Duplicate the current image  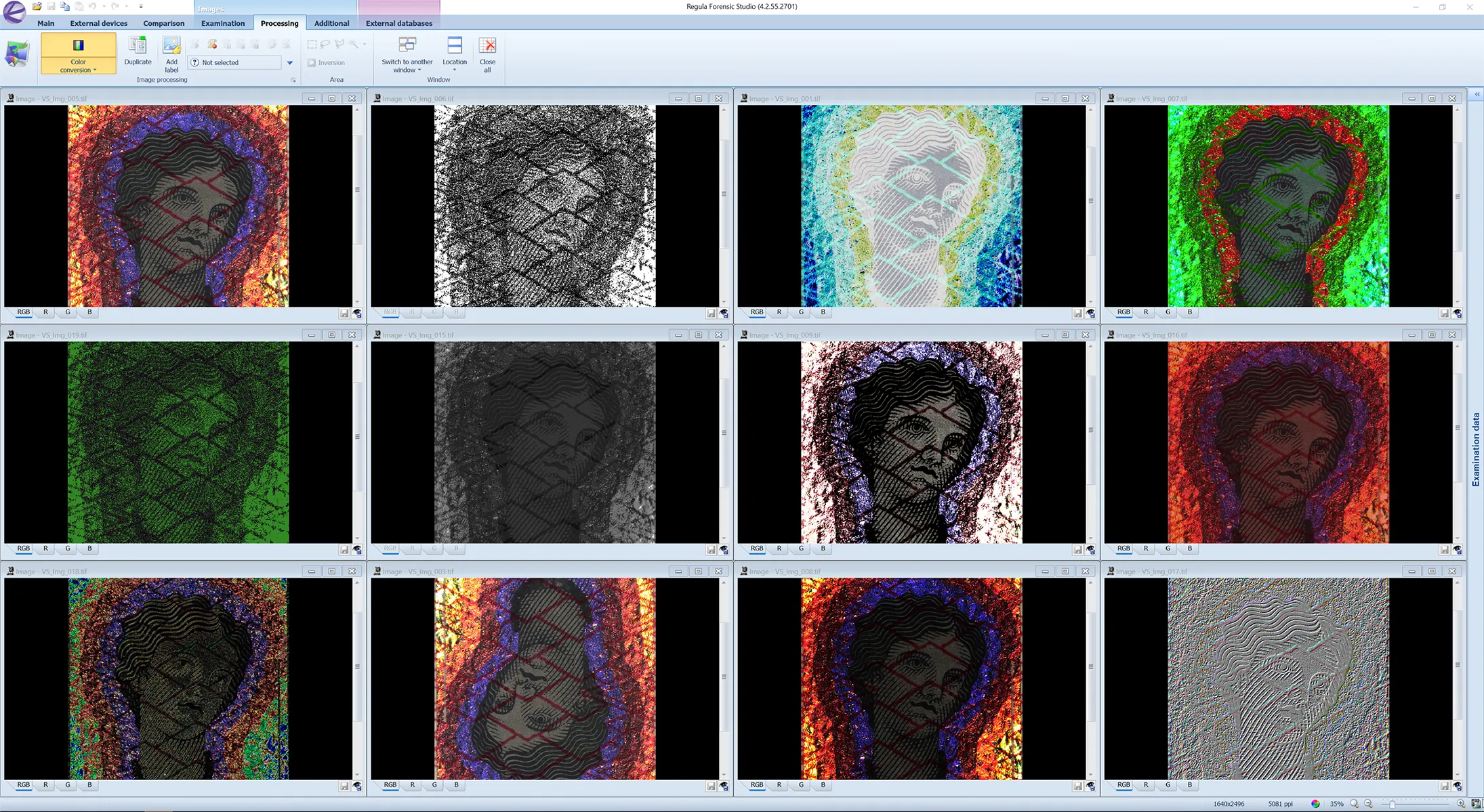coord(138,51)
